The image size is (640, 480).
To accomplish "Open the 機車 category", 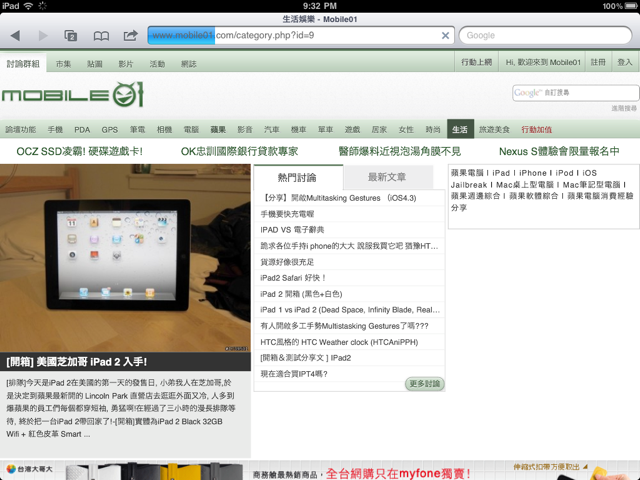I will pyautogui.click(x=298, y=129).
